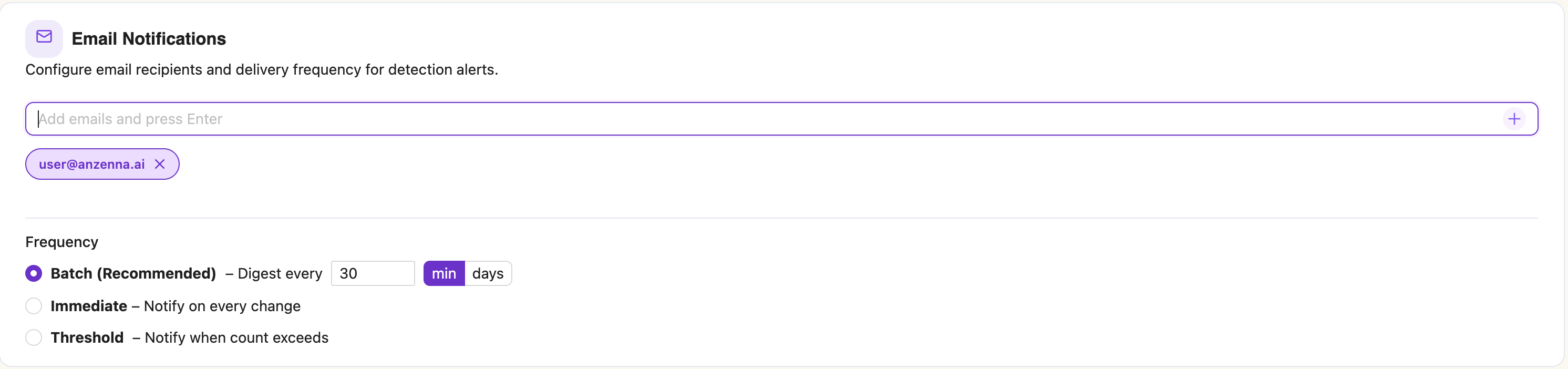Switch digest unit to days
Image resolution: width=1568 pixels, height=369 pixels.
tap(488, 273)
